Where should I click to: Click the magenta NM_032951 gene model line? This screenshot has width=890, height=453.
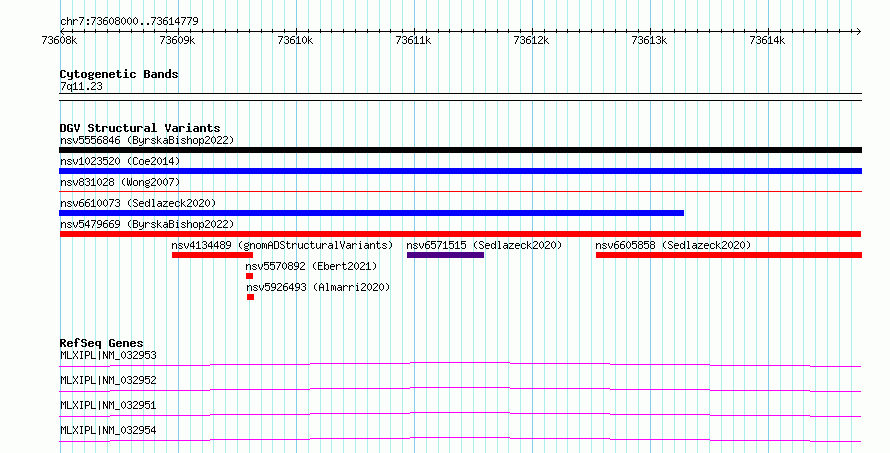click(460, 414)
